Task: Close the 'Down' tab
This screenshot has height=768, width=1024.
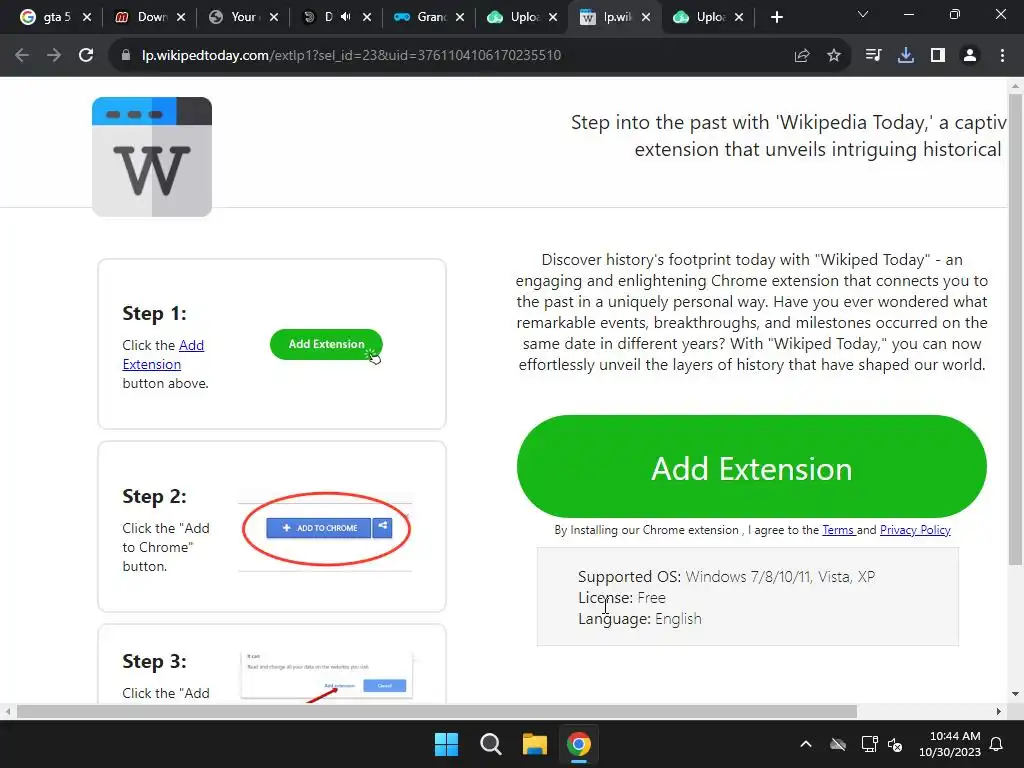Action: (x=181, y=18)
